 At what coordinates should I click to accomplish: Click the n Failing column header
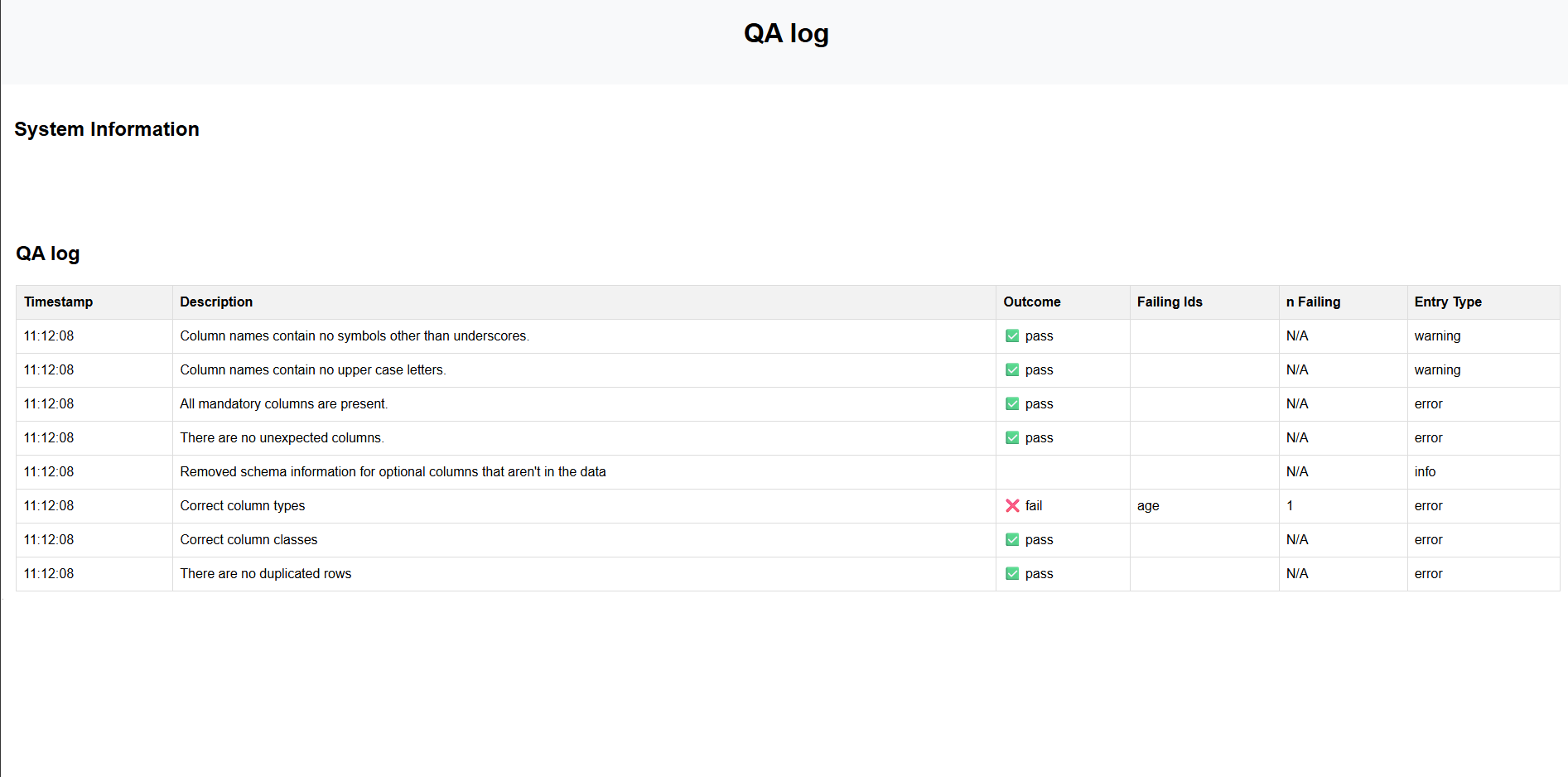pos(1313,302)
